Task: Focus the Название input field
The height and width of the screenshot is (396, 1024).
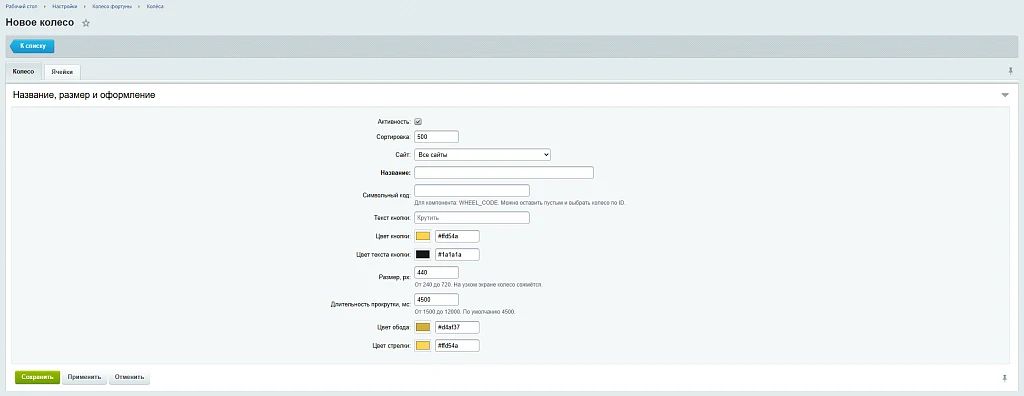Action: pyautogui.click(x=504, y=173)
